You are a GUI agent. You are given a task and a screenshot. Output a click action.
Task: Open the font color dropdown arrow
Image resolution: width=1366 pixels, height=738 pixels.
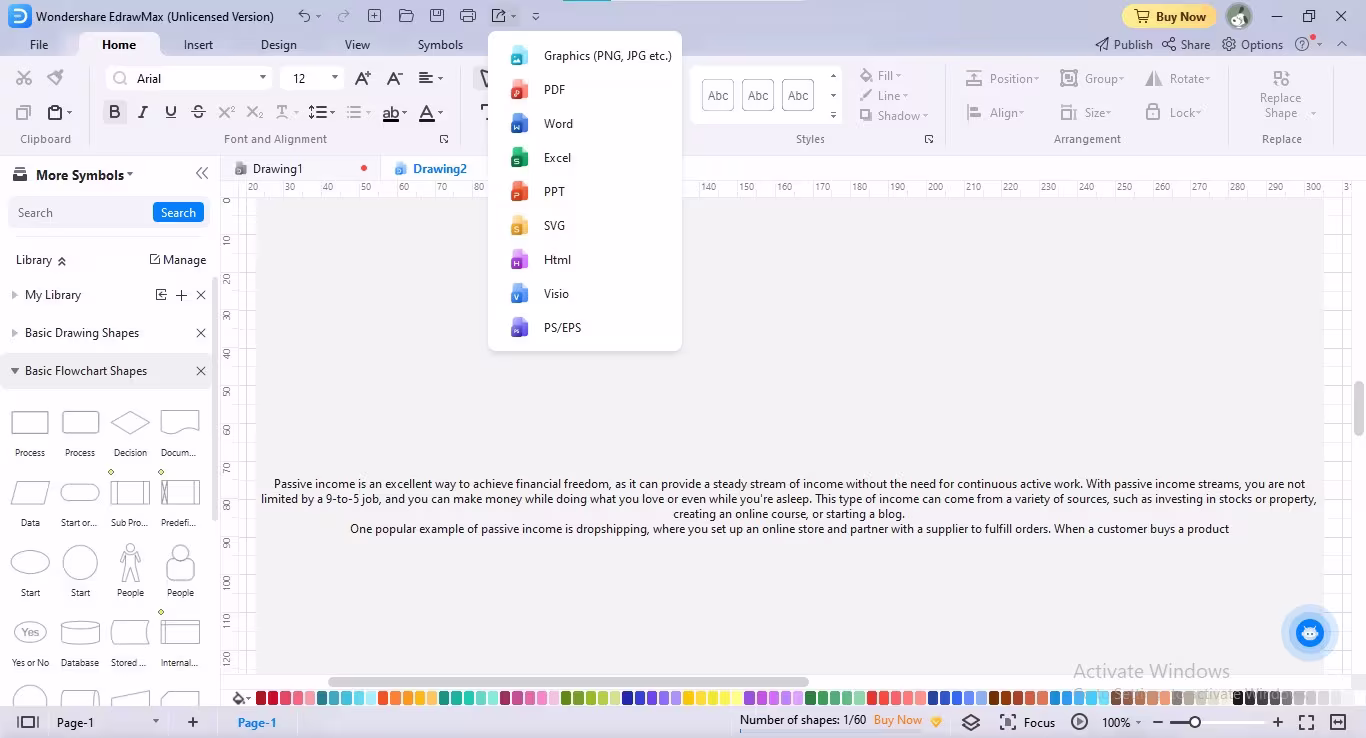(441, 113)
